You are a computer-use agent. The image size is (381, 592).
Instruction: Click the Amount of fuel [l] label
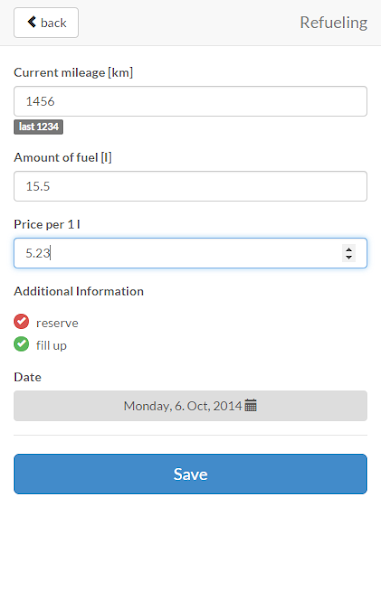click(63, 157)
